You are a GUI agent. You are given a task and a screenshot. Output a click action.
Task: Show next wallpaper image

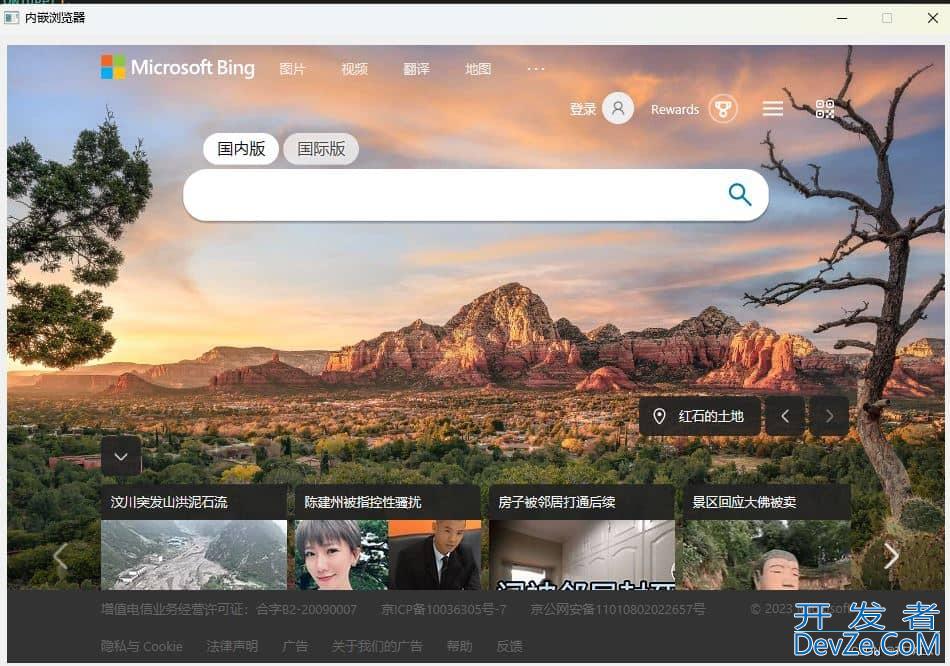[x=829, y=416]
